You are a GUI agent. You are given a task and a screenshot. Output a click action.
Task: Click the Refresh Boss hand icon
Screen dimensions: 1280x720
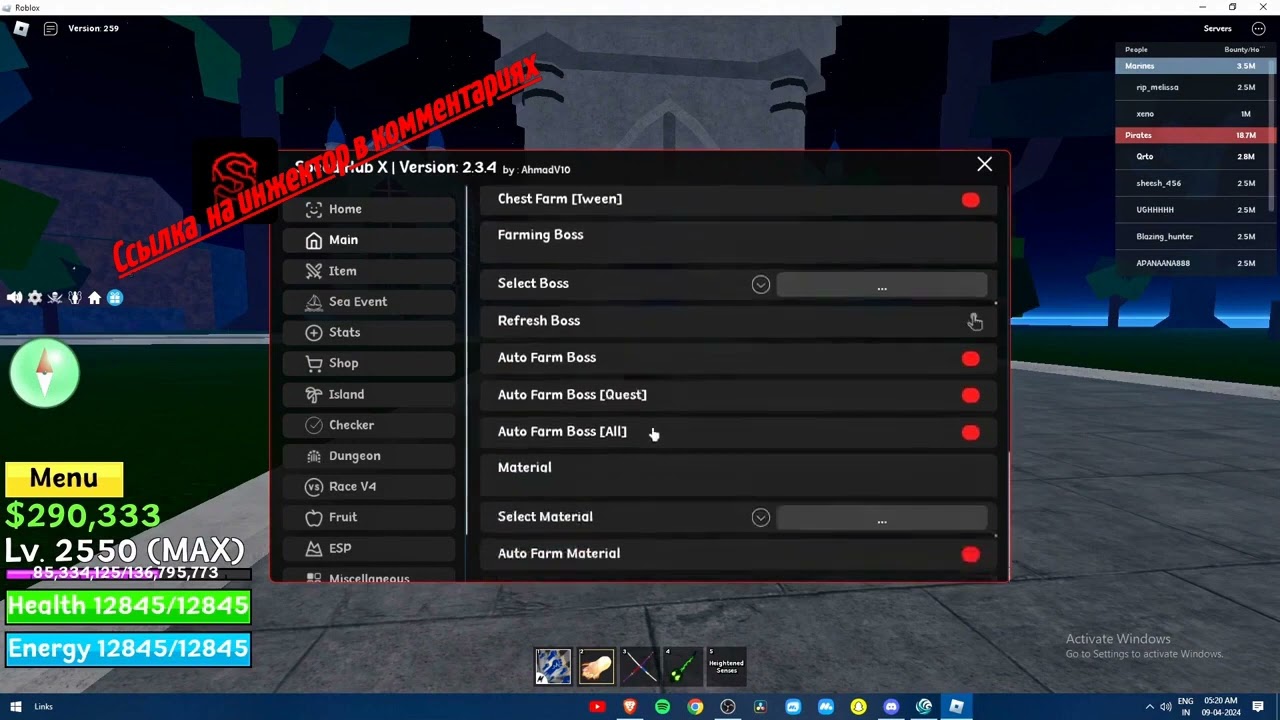click(x=975, y=321)
